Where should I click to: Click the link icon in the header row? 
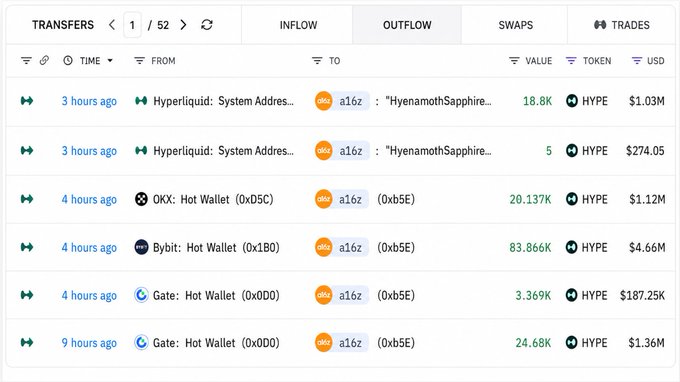click(x=44, y=60)
